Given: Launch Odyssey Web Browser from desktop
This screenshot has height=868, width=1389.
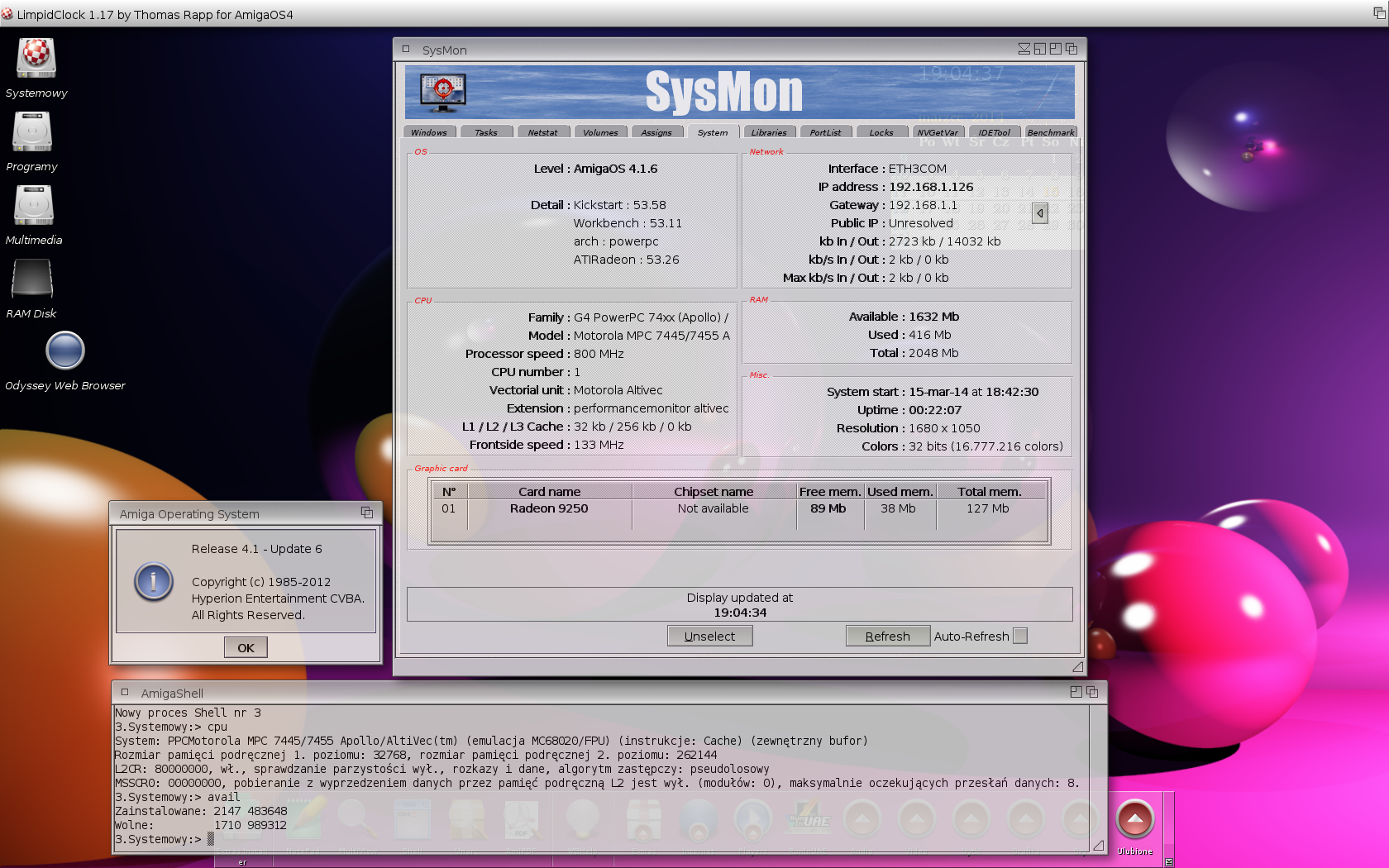Looking at the screenshot, I should pos(65,351).
